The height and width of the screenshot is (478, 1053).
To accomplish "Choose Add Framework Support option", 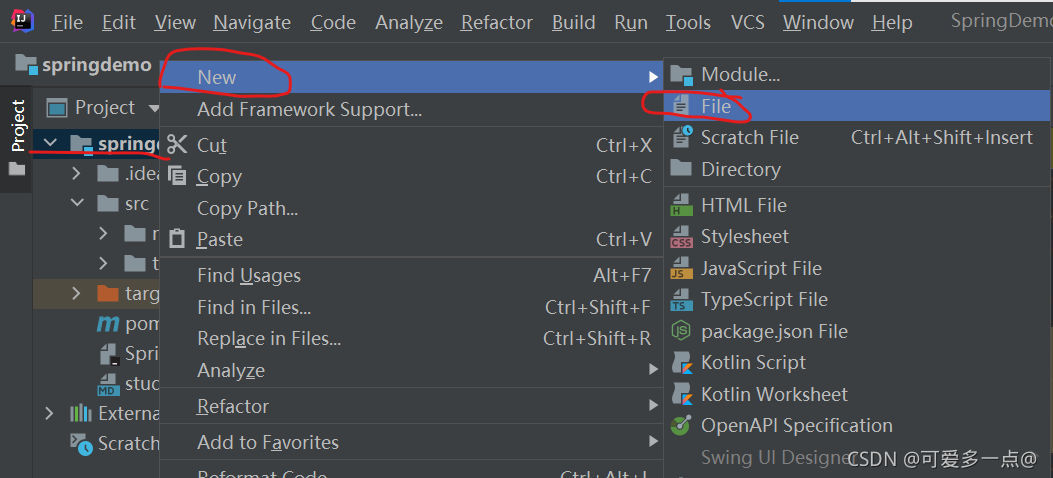I will (309, 109).
